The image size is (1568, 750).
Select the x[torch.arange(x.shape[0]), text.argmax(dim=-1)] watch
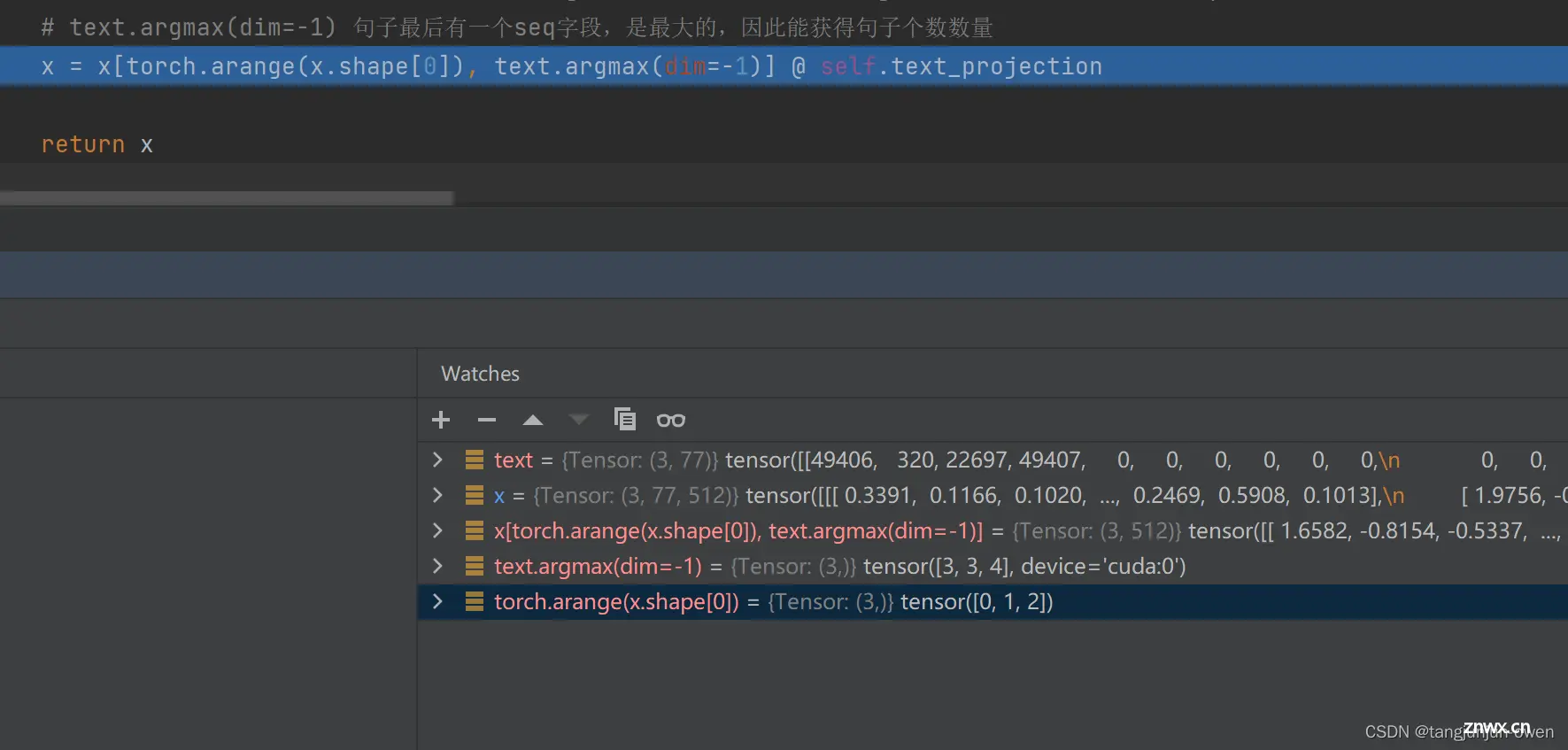(993, 530)
